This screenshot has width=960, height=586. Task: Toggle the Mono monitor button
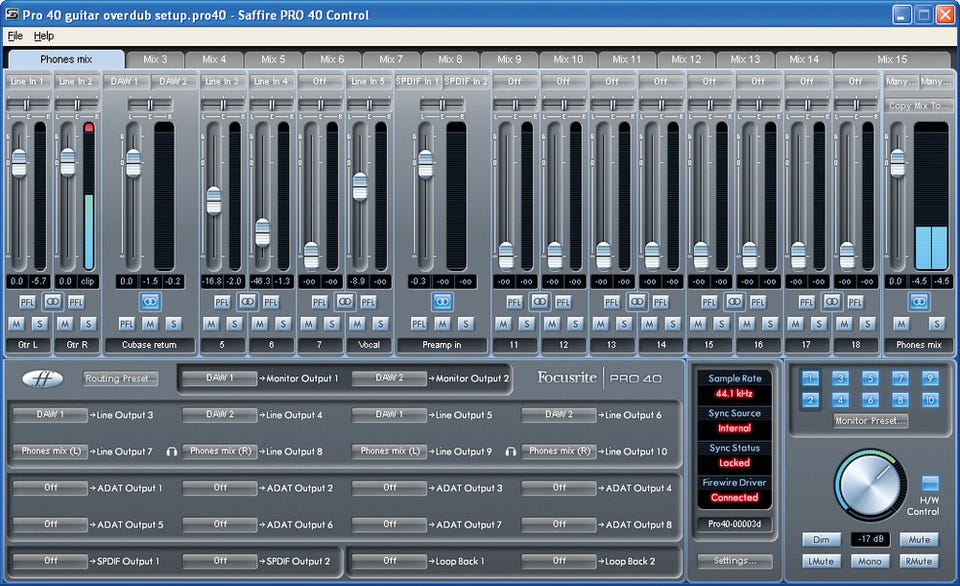(870, 561)
